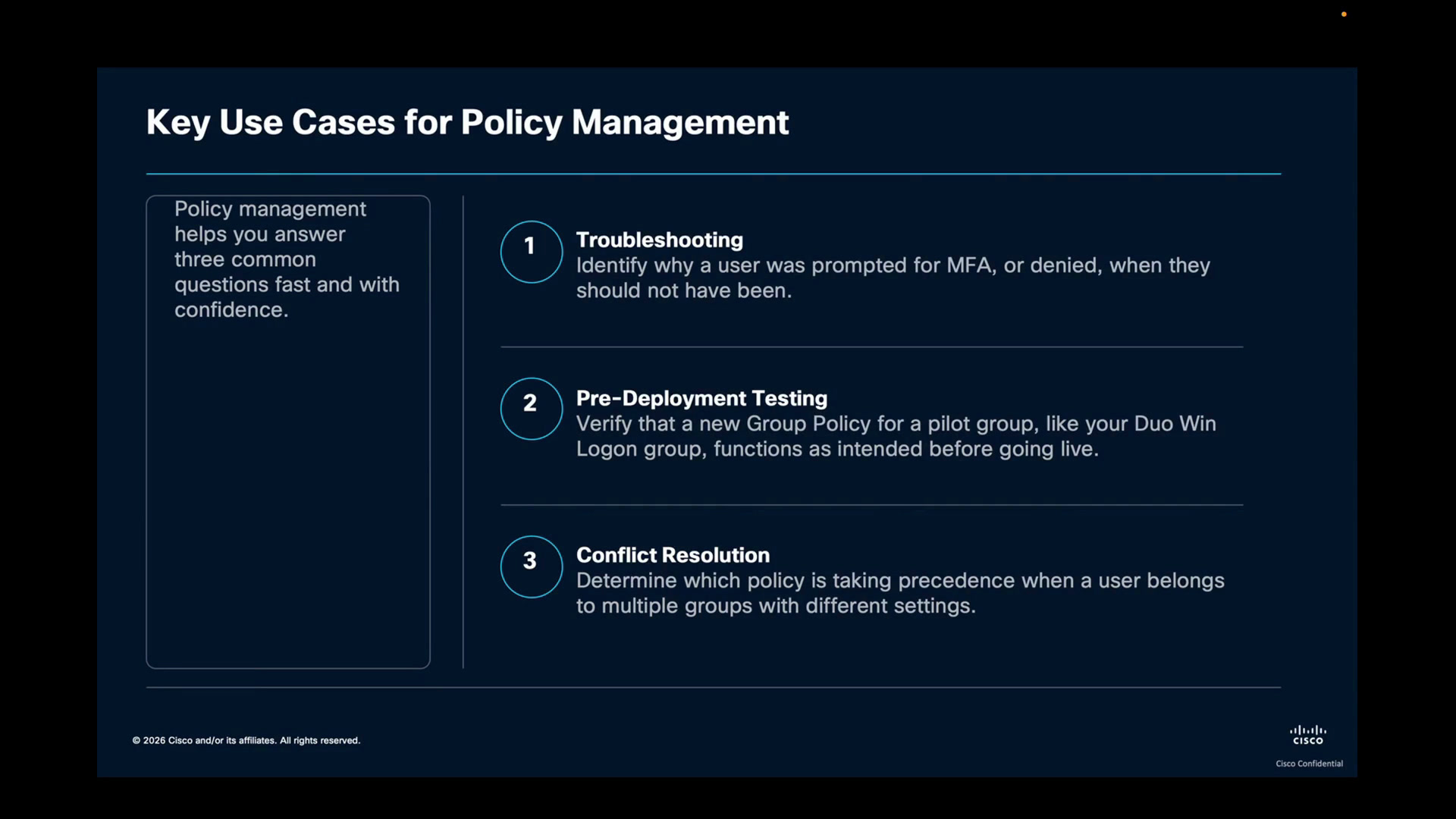Click the 'Policy management helps you answer' paragraph
The width and height of the screenshot is (1456, 819).
(287, 259)
